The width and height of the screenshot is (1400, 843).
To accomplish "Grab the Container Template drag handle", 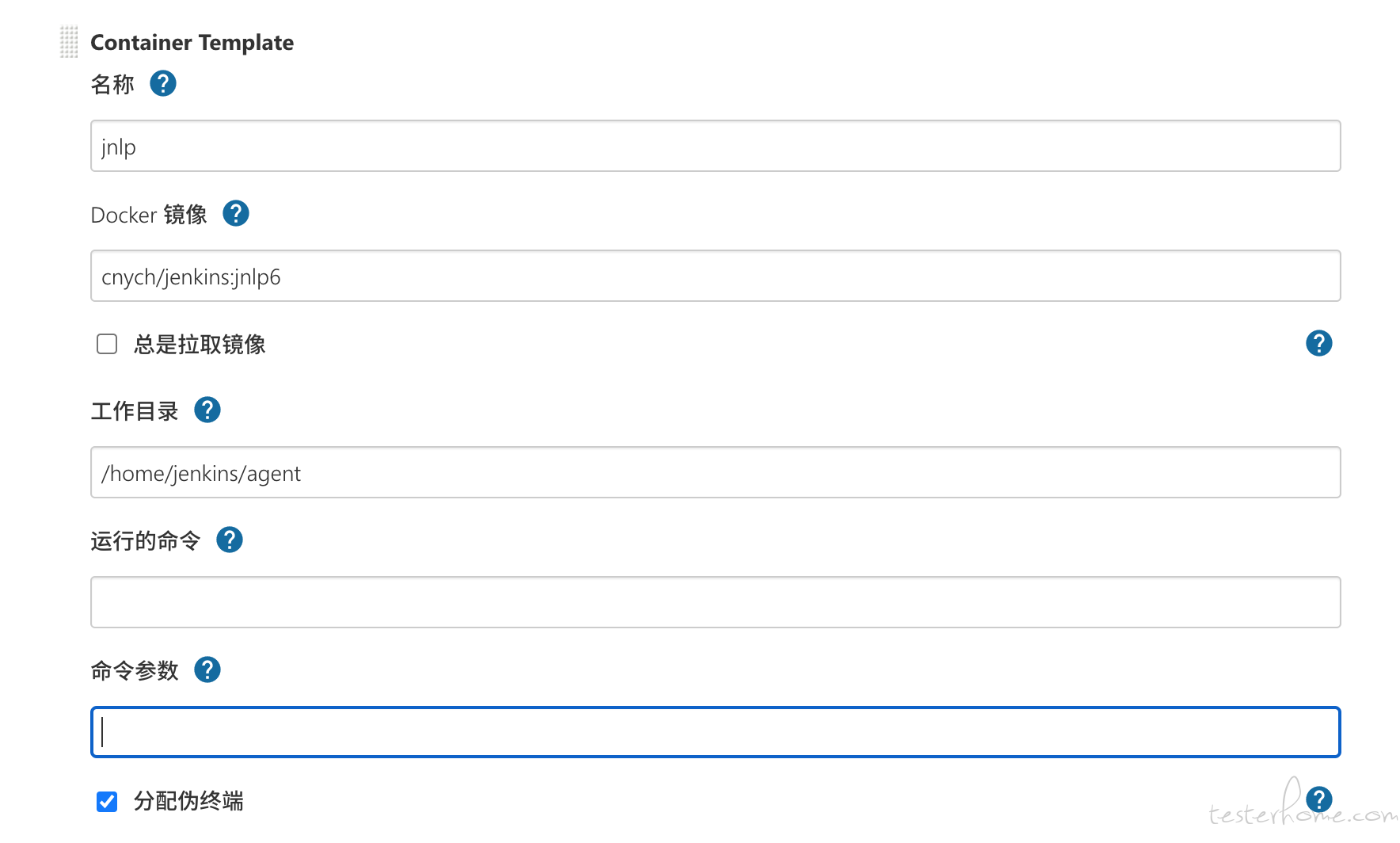I will [69, 42].
